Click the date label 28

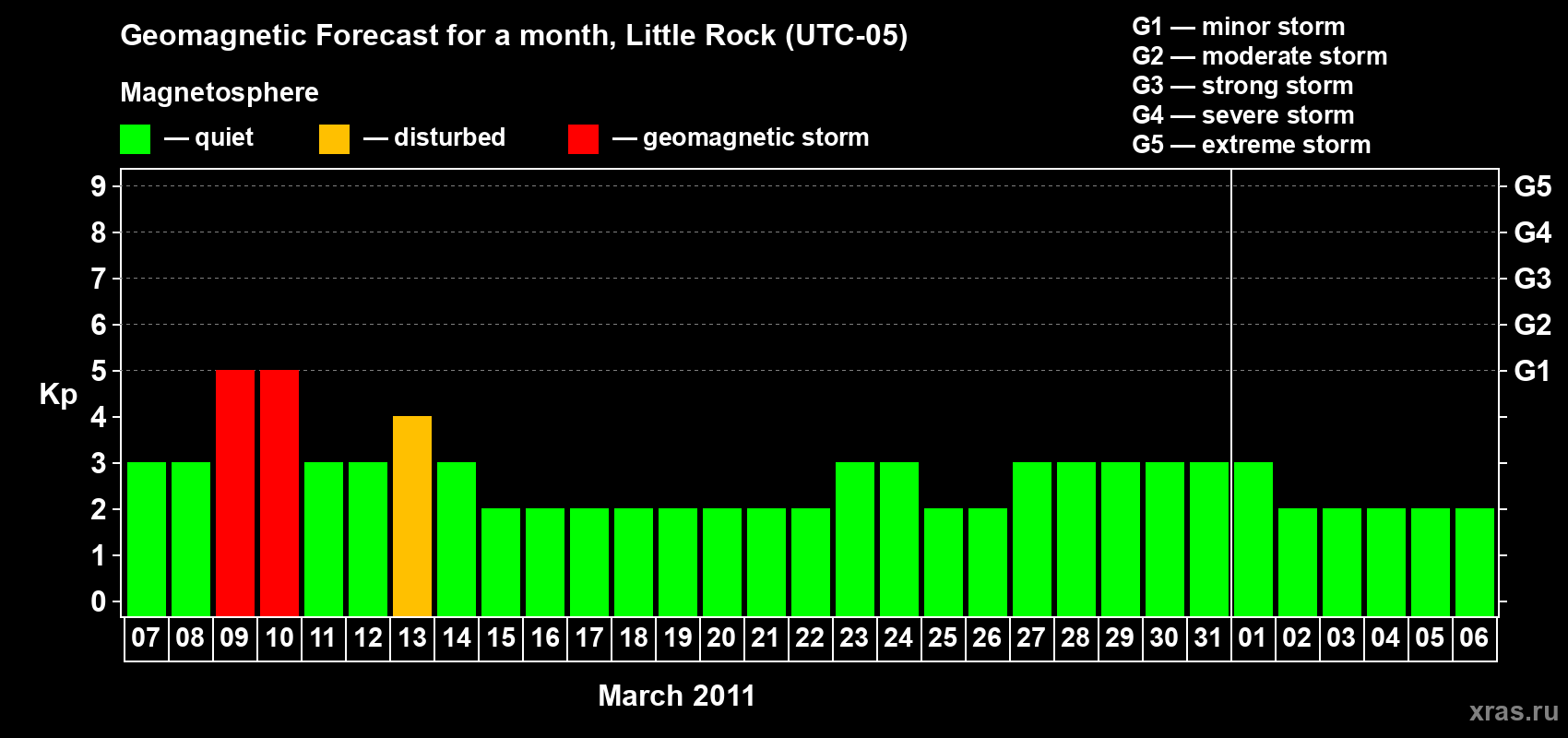click(1075, 638)
